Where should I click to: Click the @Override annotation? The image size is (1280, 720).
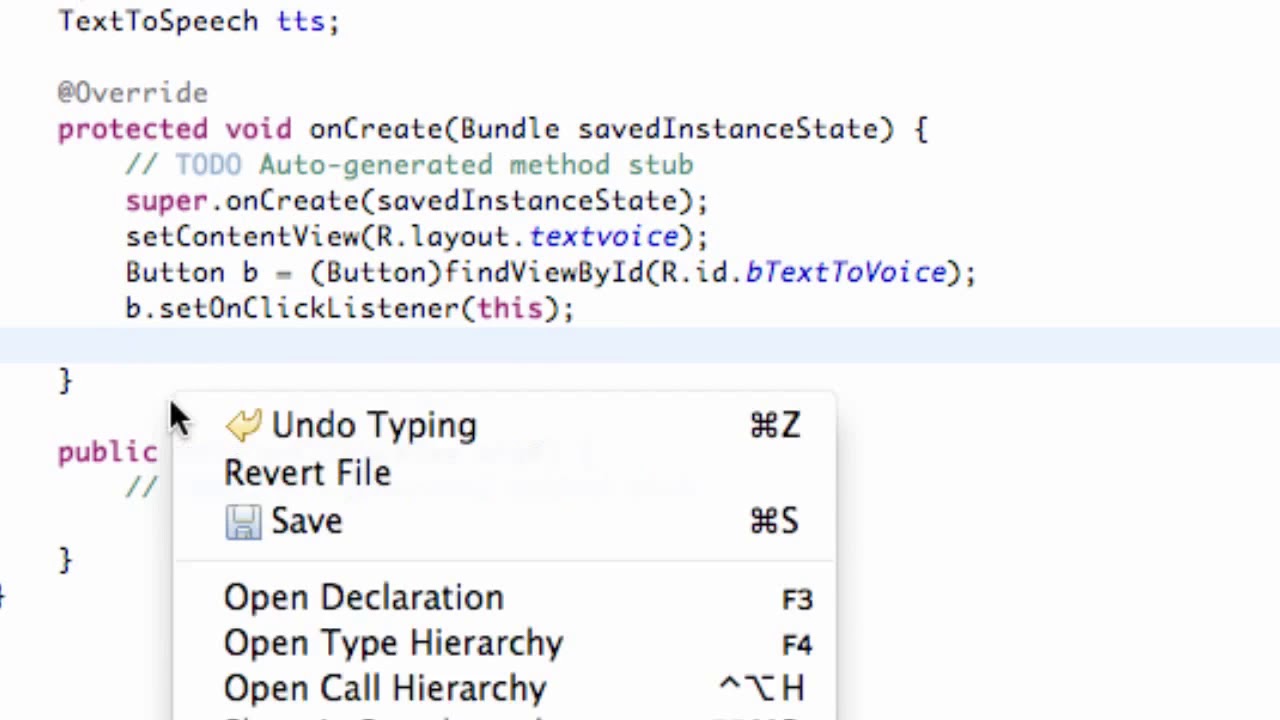tap(132, 93)
